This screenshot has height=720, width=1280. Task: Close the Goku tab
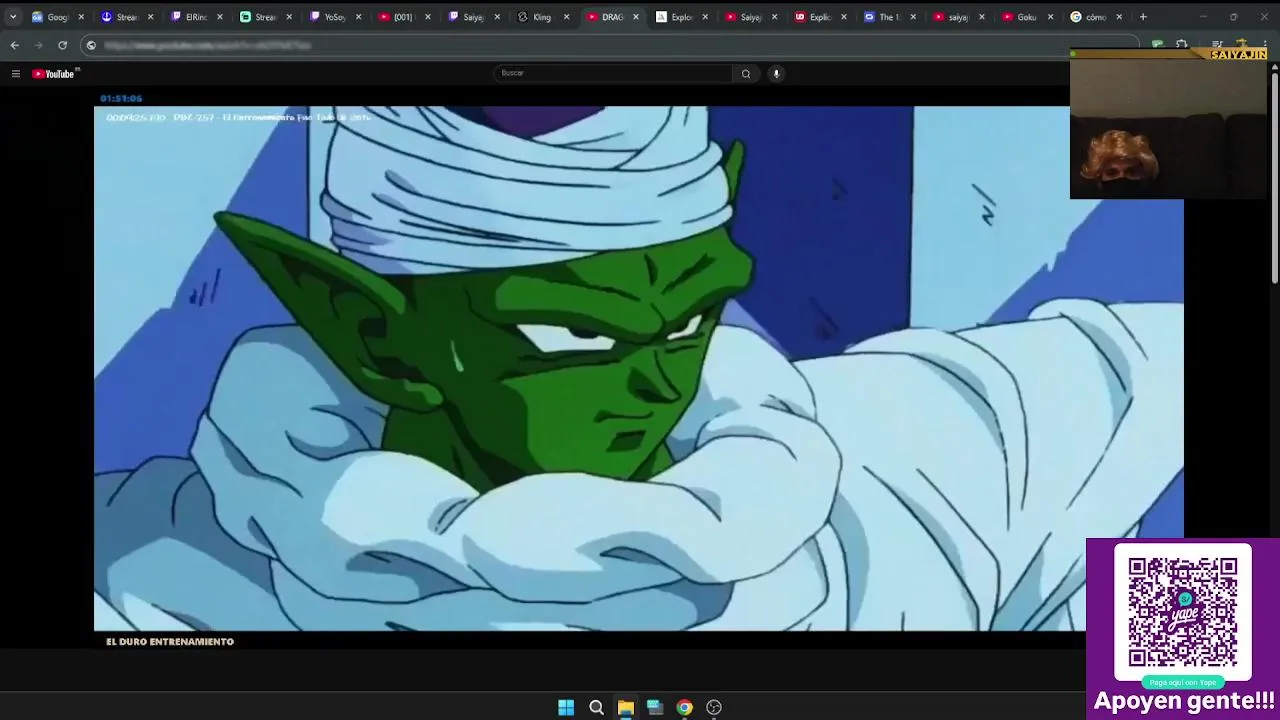point(1050,17)
